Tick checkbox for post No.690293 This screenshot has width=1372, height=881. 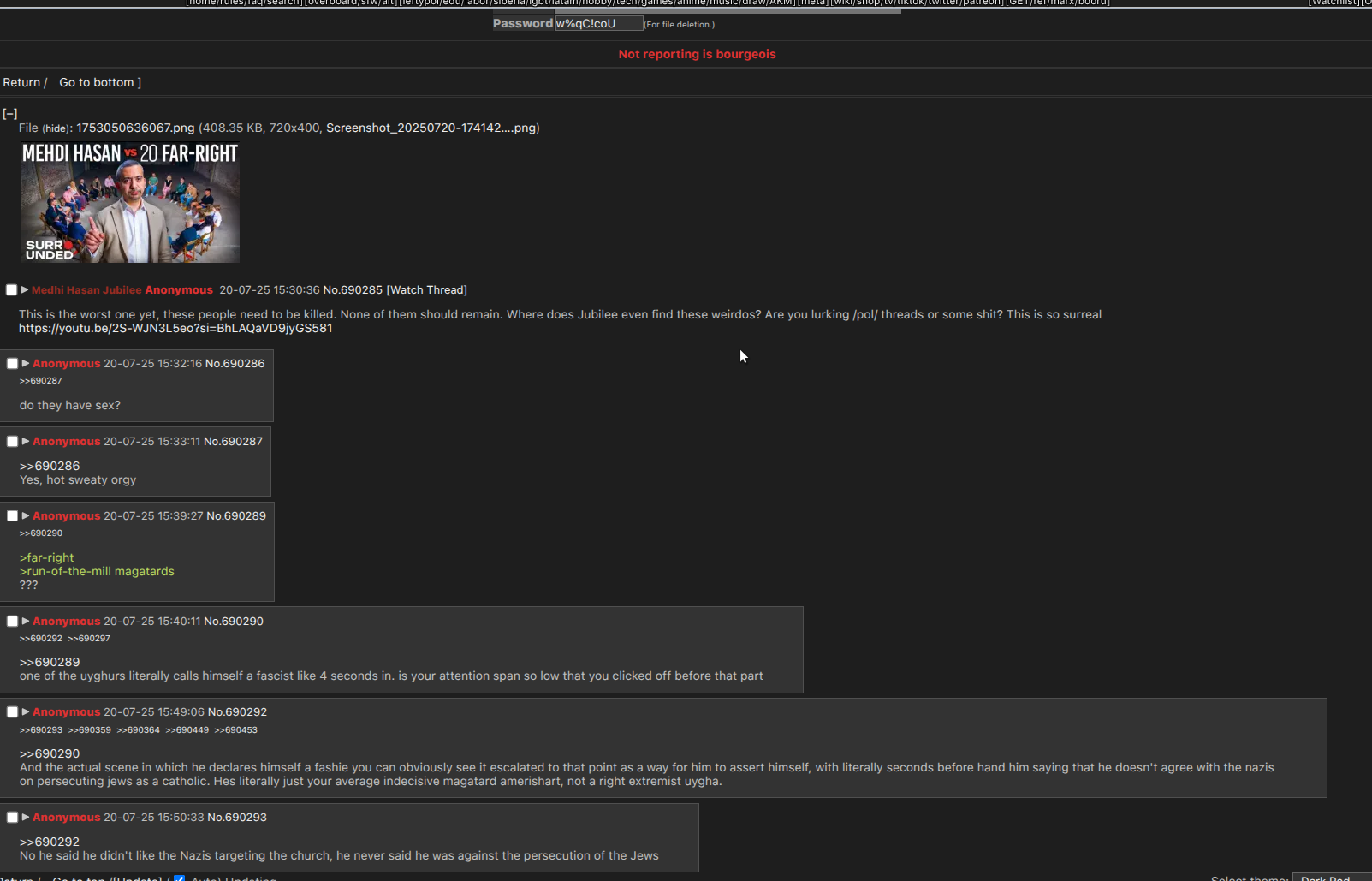click(x=12, y=818)
